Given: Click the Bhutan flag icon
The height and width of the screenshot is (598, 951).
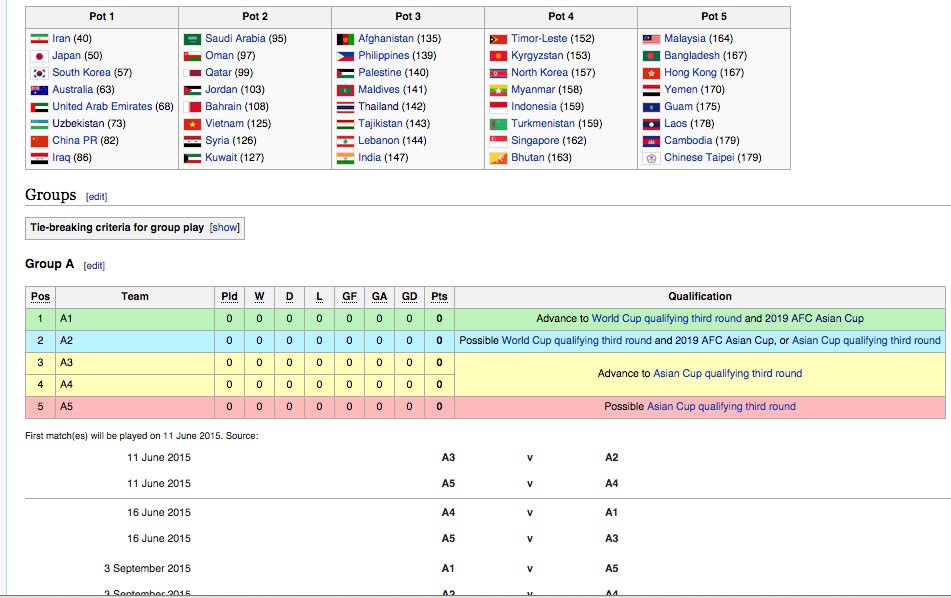Looking at the screenshot, I should click(x=498, y=158).
